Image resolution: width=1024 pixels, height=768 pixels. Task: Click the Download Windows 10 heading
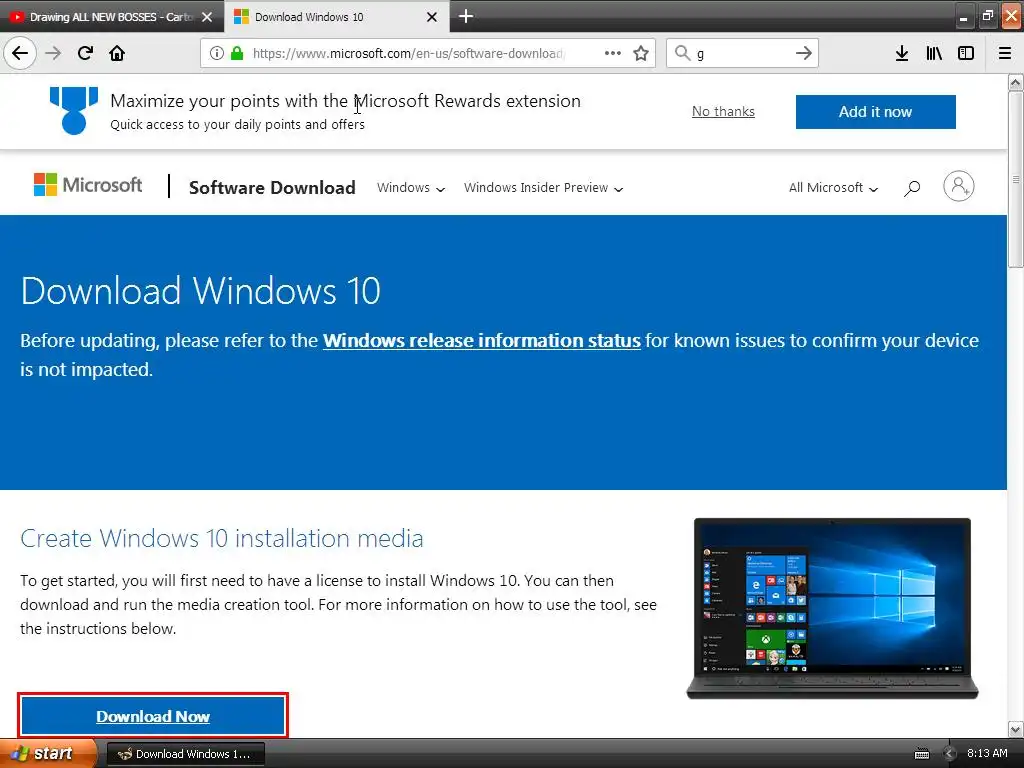coord(200,291)
